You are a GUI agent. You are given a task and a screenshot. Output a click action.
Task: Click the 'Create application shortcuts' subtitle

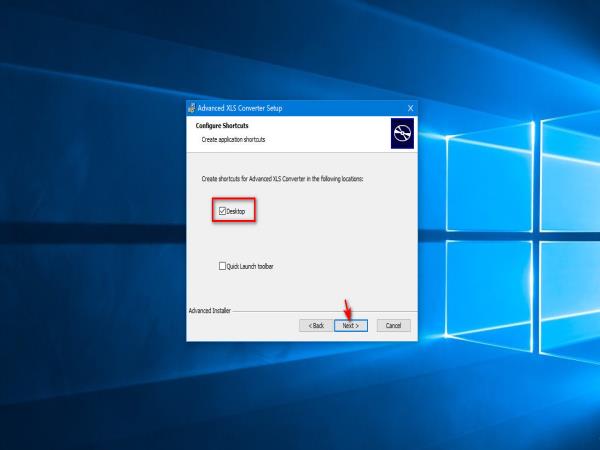tap(233, 139)
